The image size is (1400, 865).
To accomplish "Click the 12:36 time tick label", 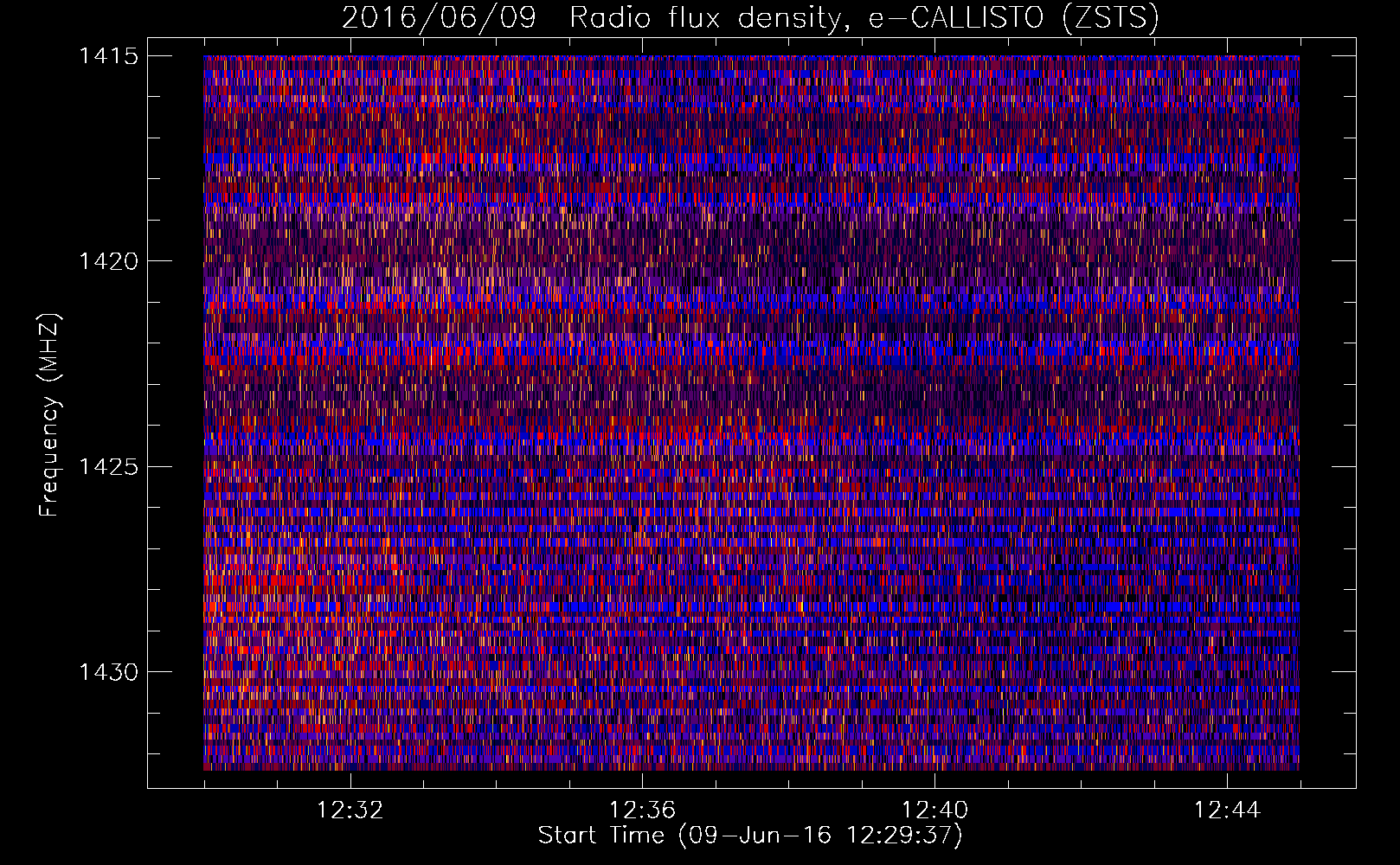I will 642,811.
